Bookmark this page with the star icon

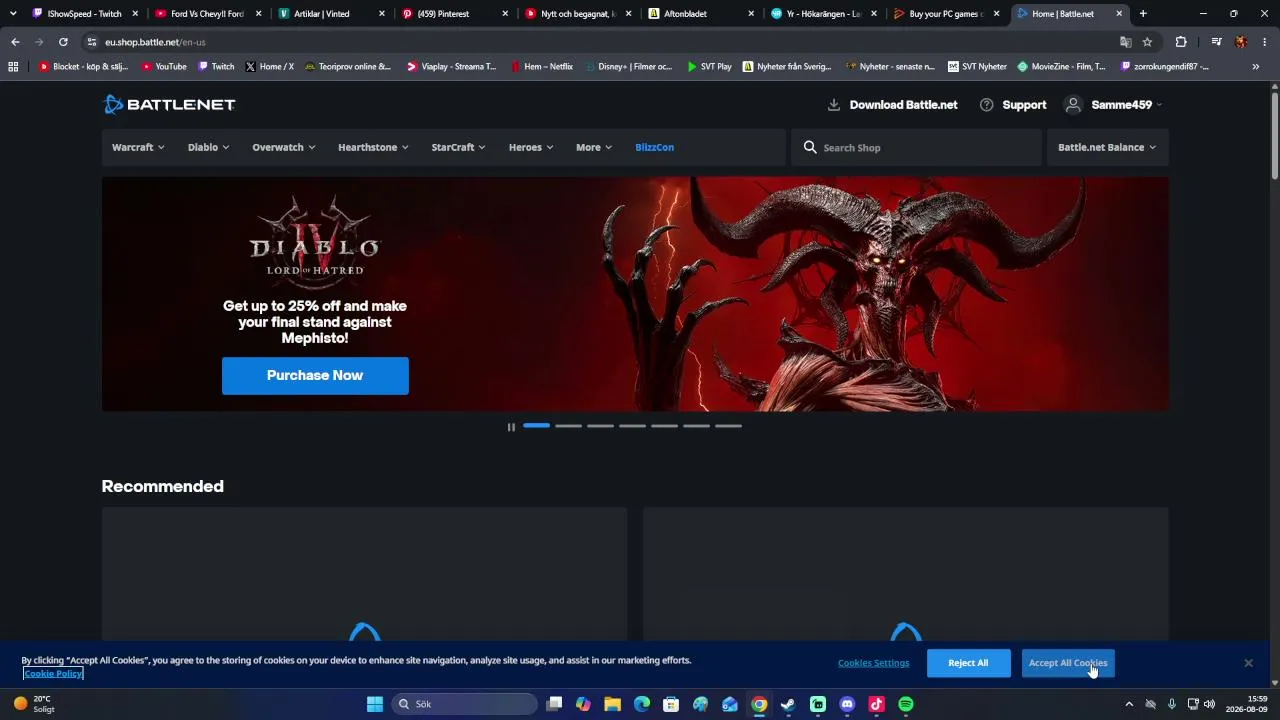pos(1147,42)
